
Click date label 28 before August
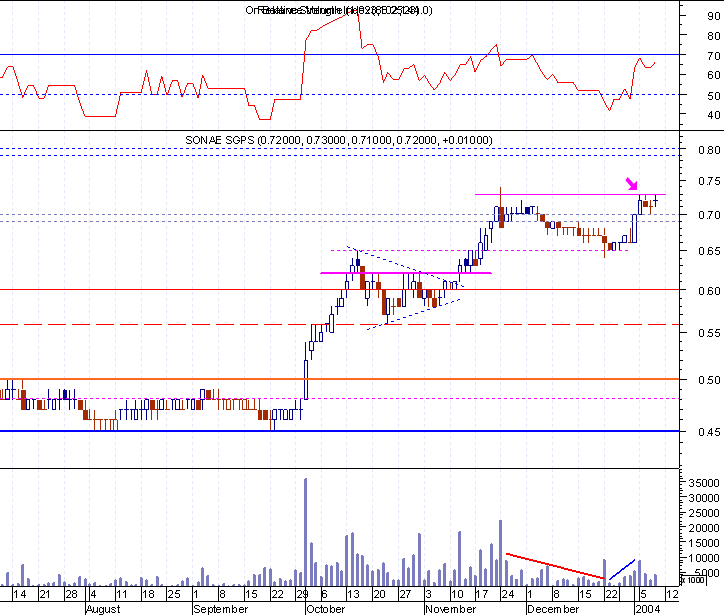click(x=71, y=594)
